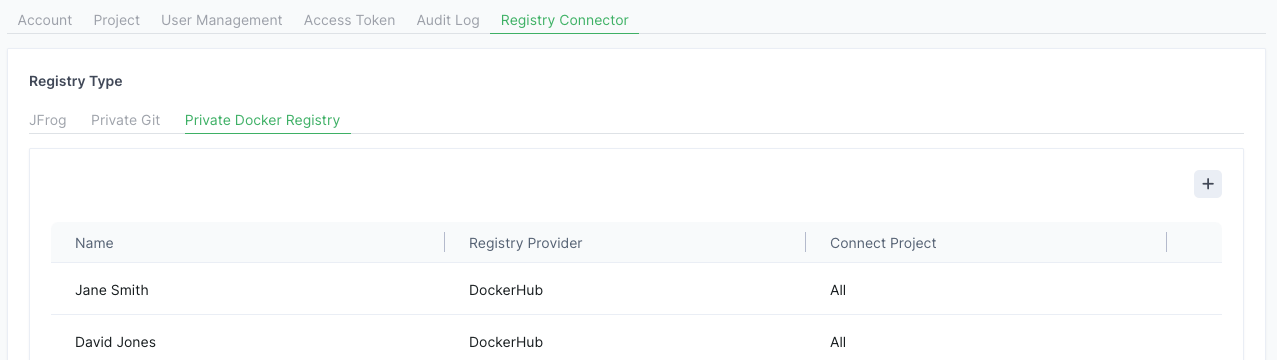This screenshot has width=1277, height=360.
Task: Switch registry type to JFrog
Action: coord(48,120)
